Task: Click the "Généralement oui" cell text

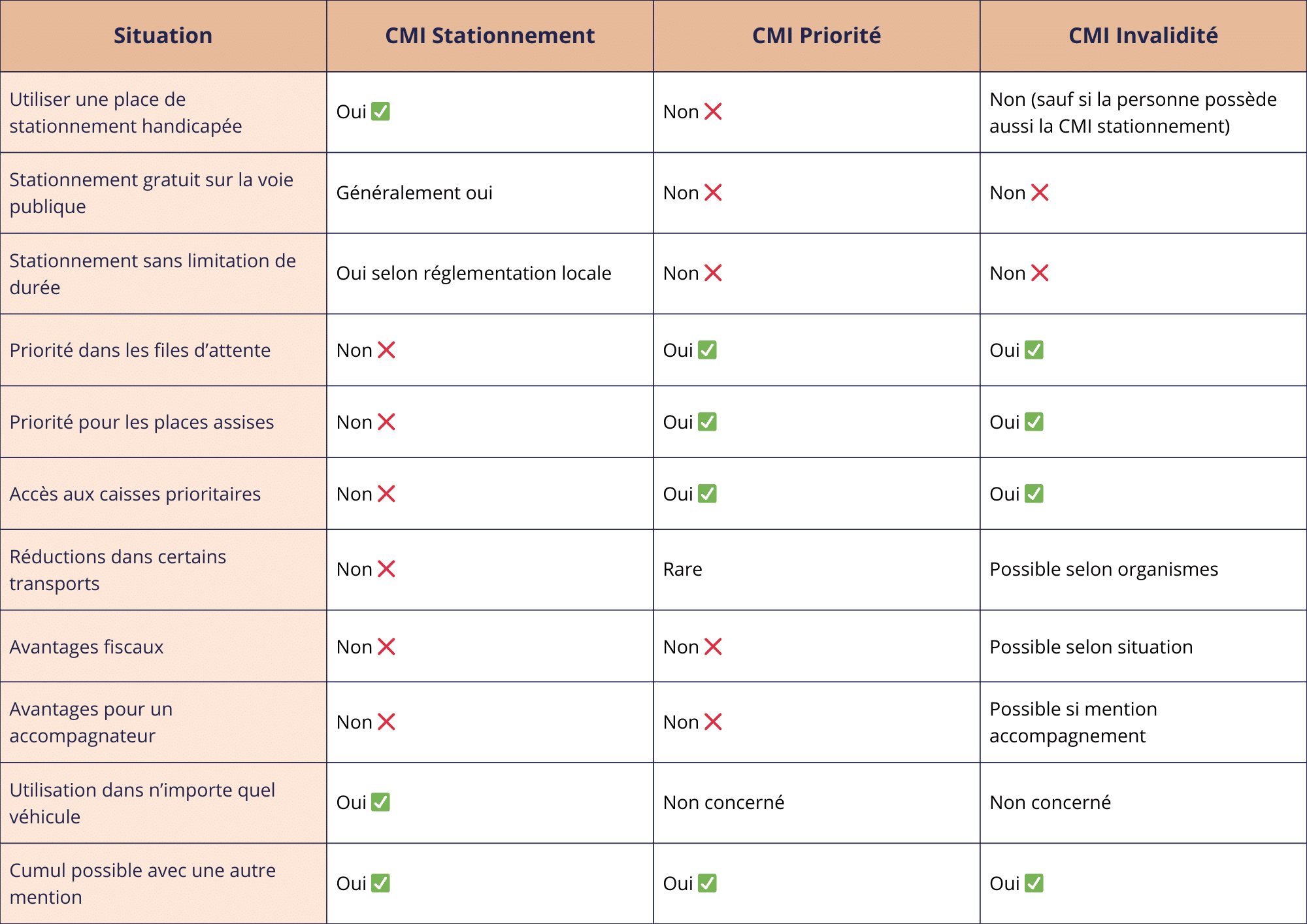Action: (x=414, y=193)
